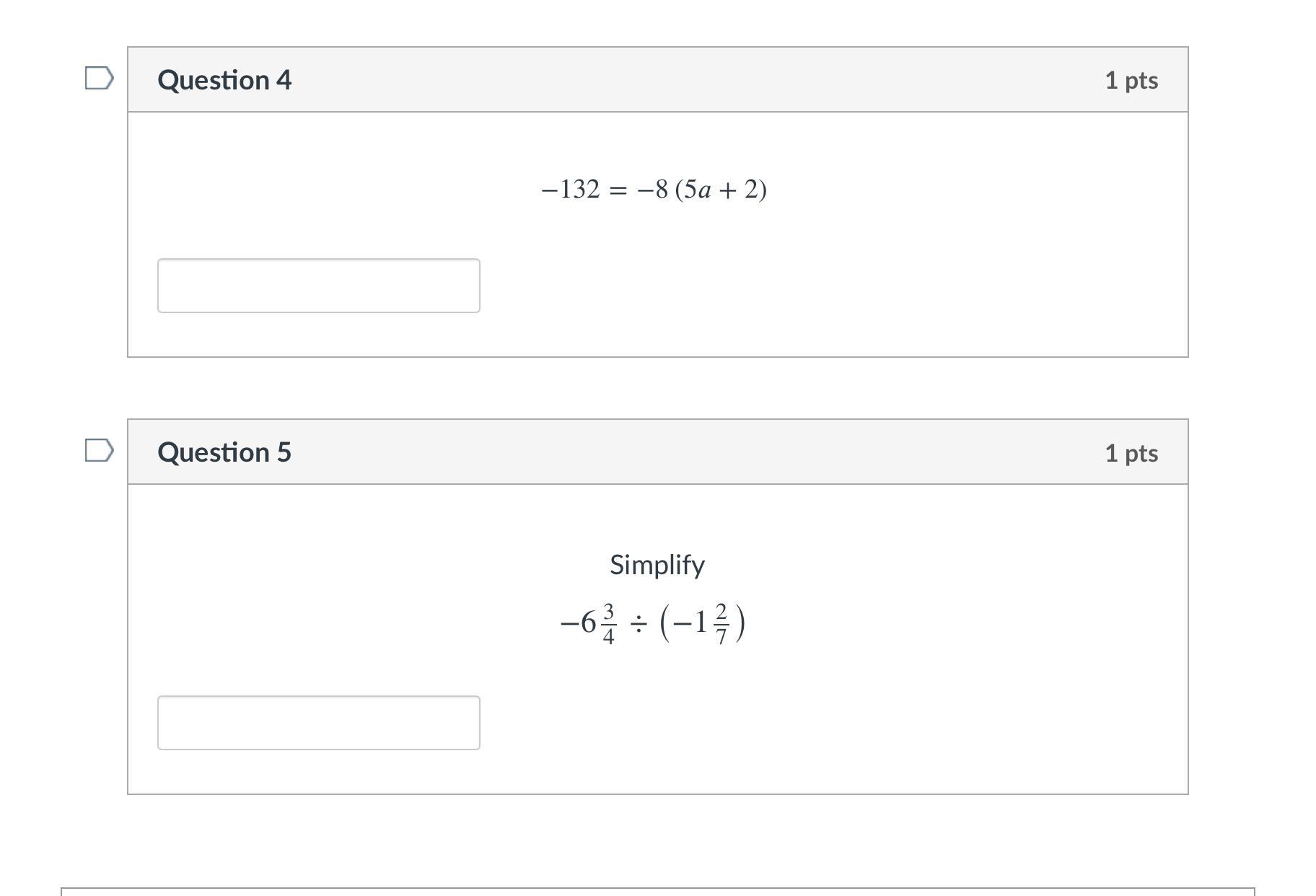Flag Question 4 for review

[x=99, y=78]
